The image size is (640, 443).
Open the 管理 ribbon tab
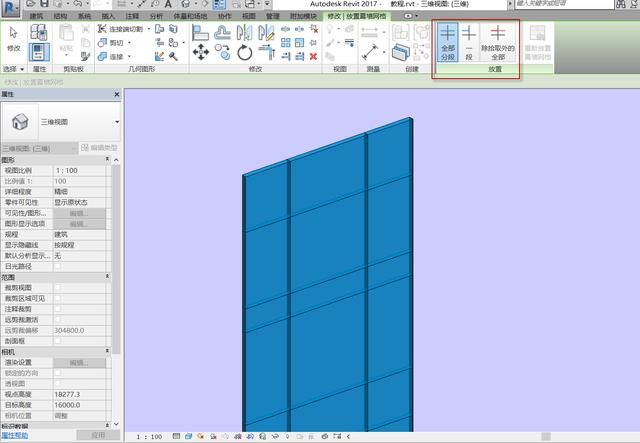tap(273, 16)
